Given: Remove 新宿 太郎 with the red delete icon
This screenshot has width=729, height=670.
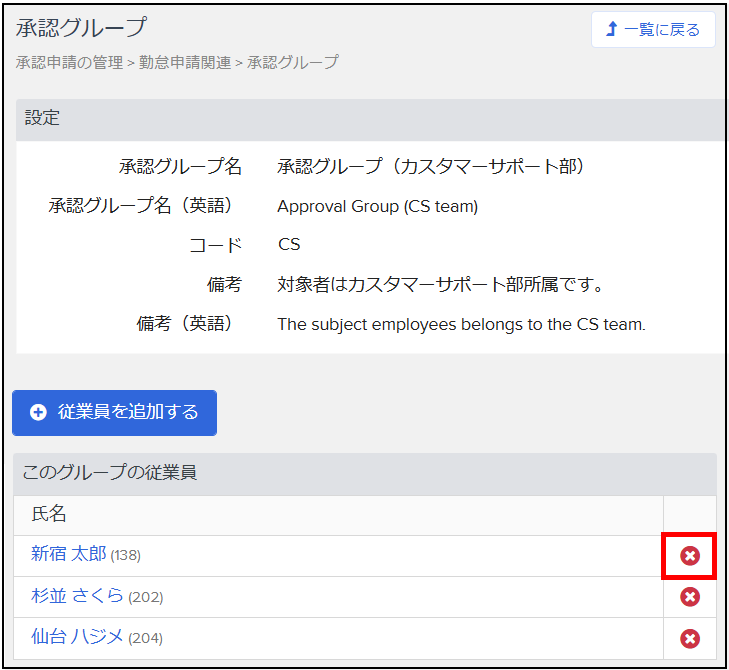Looking at the screenshot, I should tap(689, 556).
